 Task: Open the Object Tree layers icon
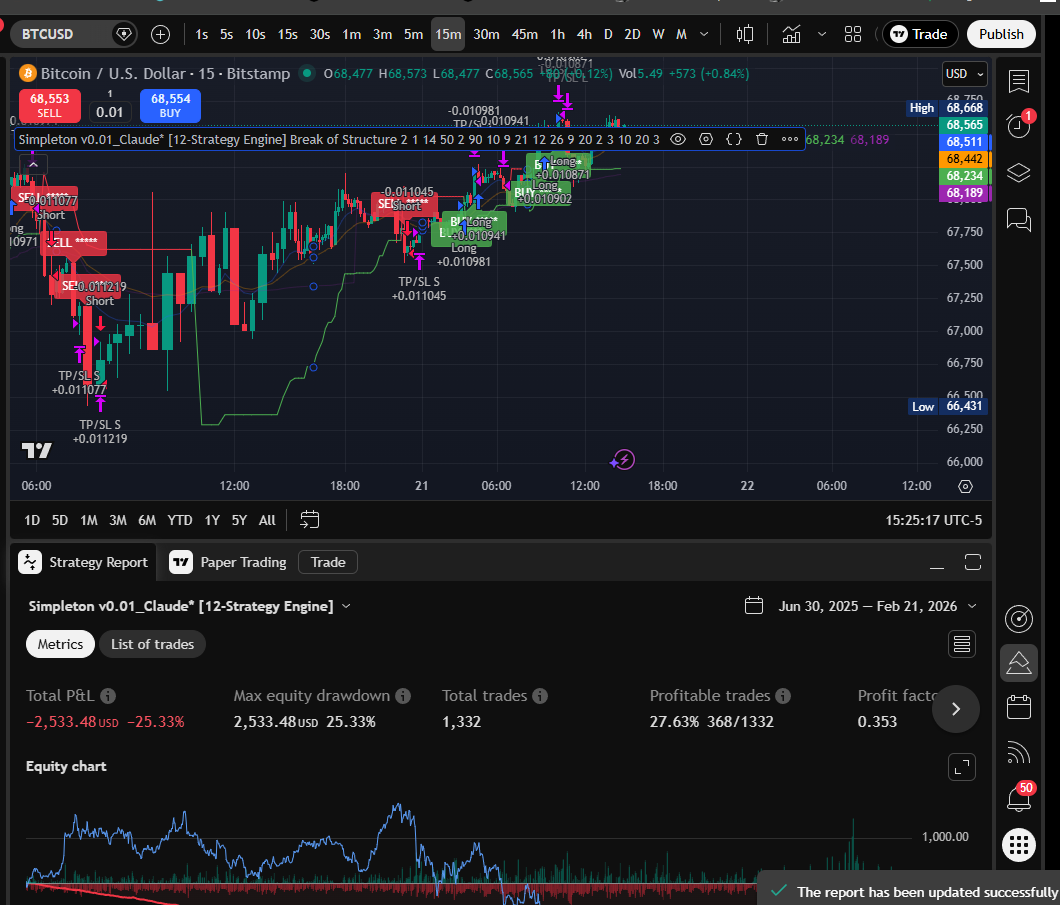click(1018, 172)
